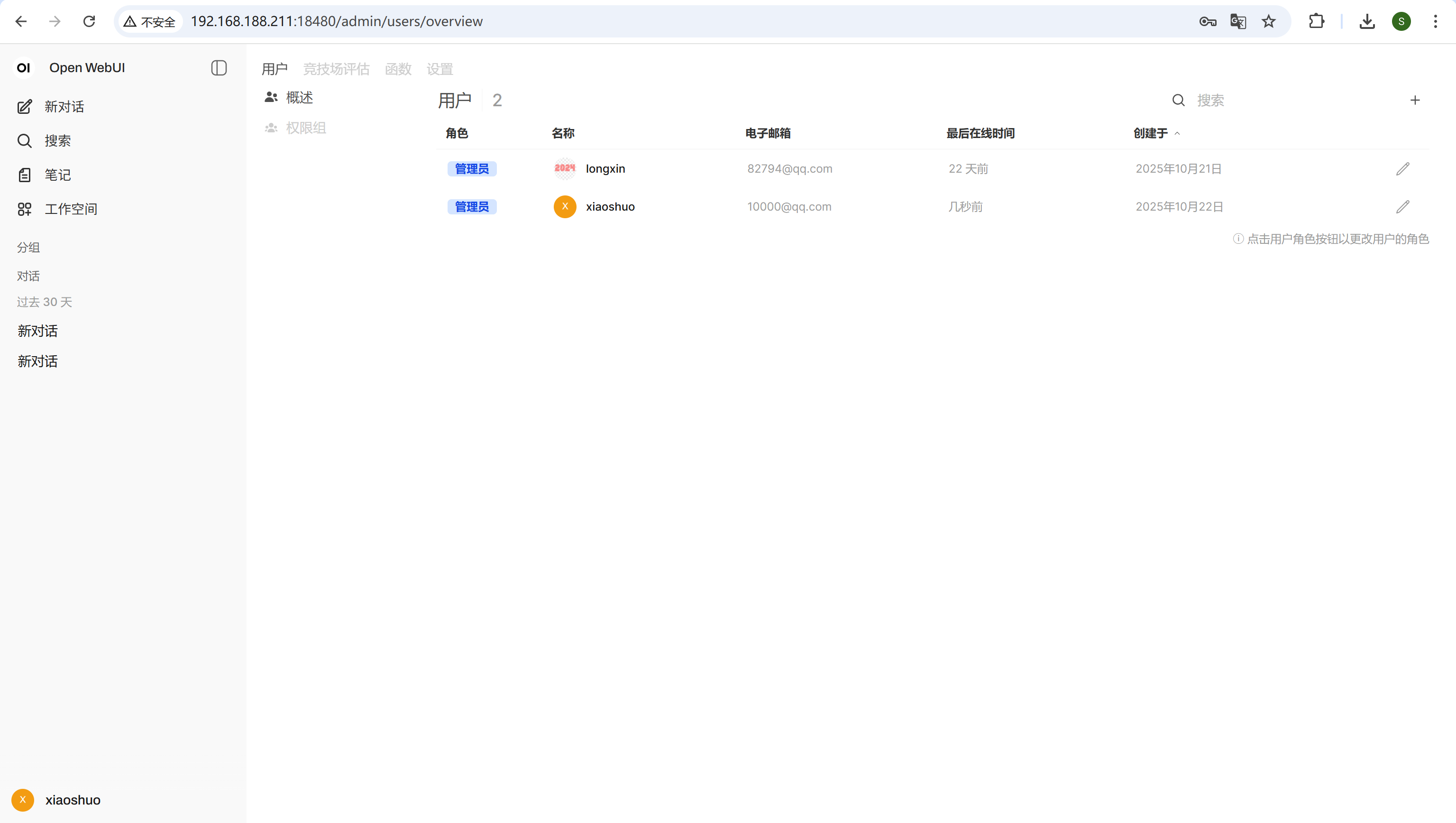
Task: Open 笔记 notes in the sidebar
Action: 56,175
